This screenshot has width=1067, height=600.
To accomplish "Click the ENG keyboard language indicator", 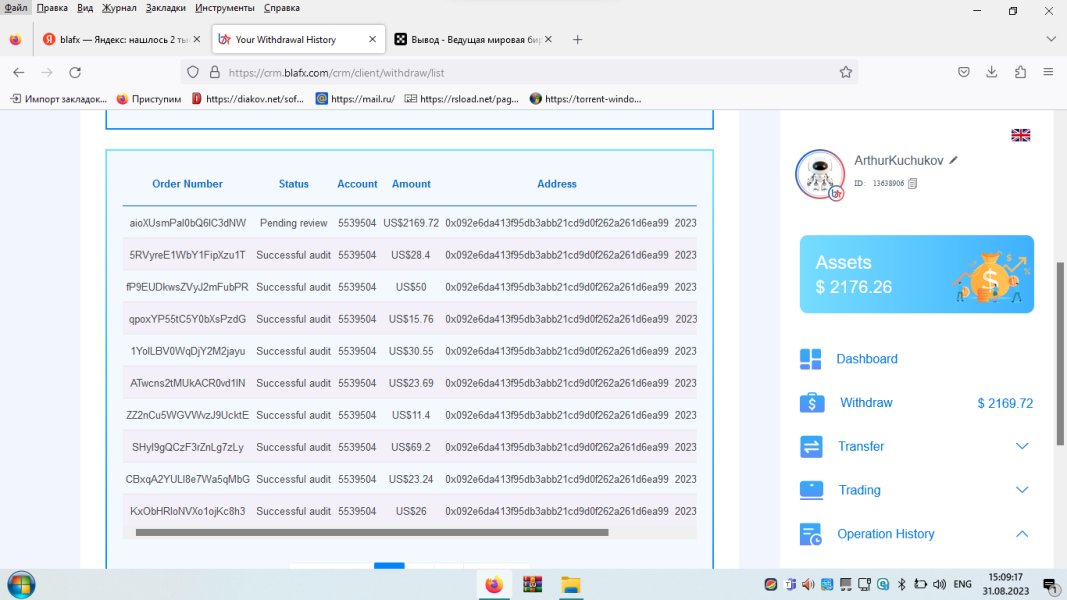I will click(x=962, y=584).
